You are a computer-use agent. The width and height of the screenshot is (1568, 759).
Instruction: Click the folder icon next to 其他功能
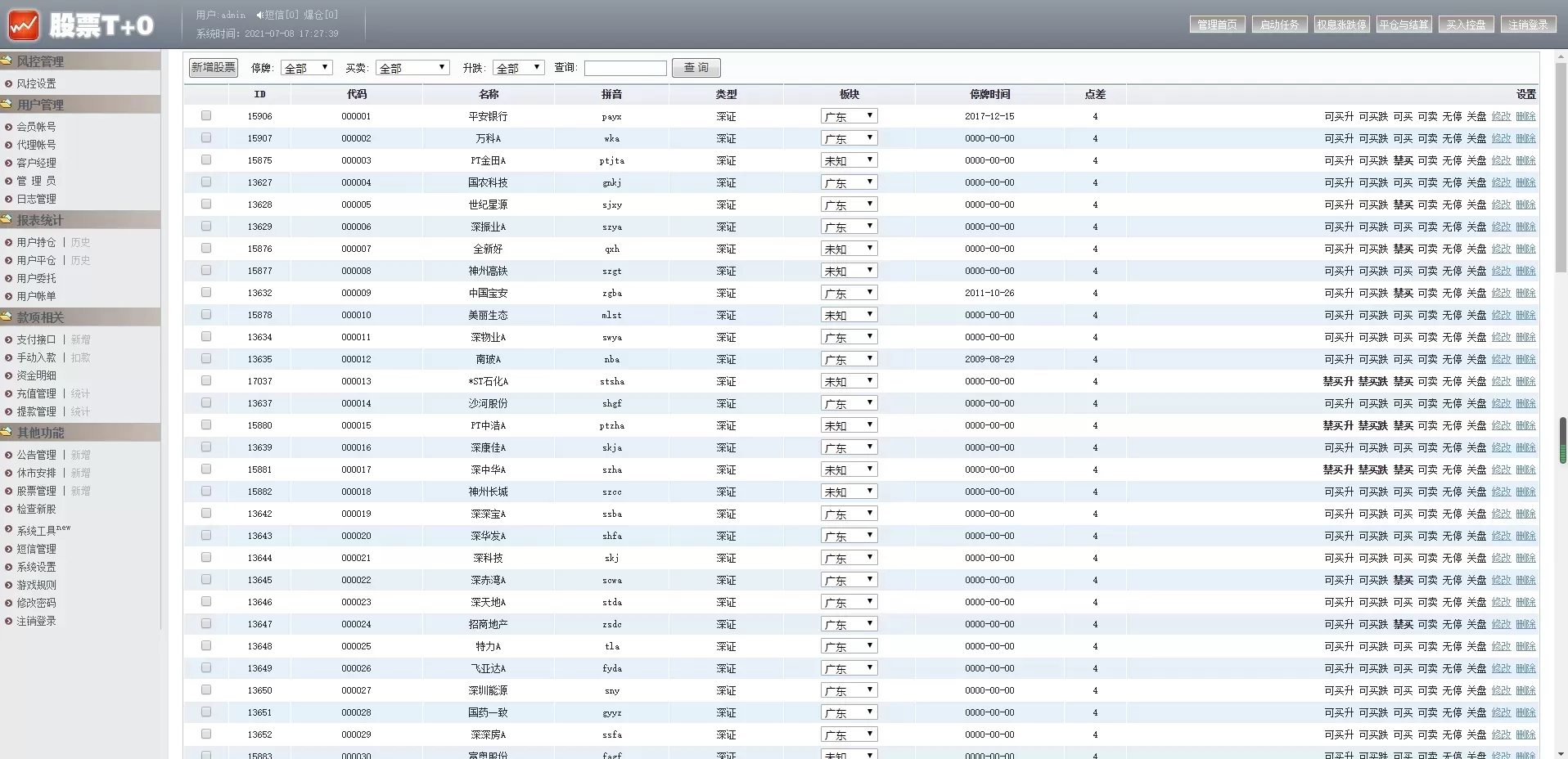click(7, 432)
